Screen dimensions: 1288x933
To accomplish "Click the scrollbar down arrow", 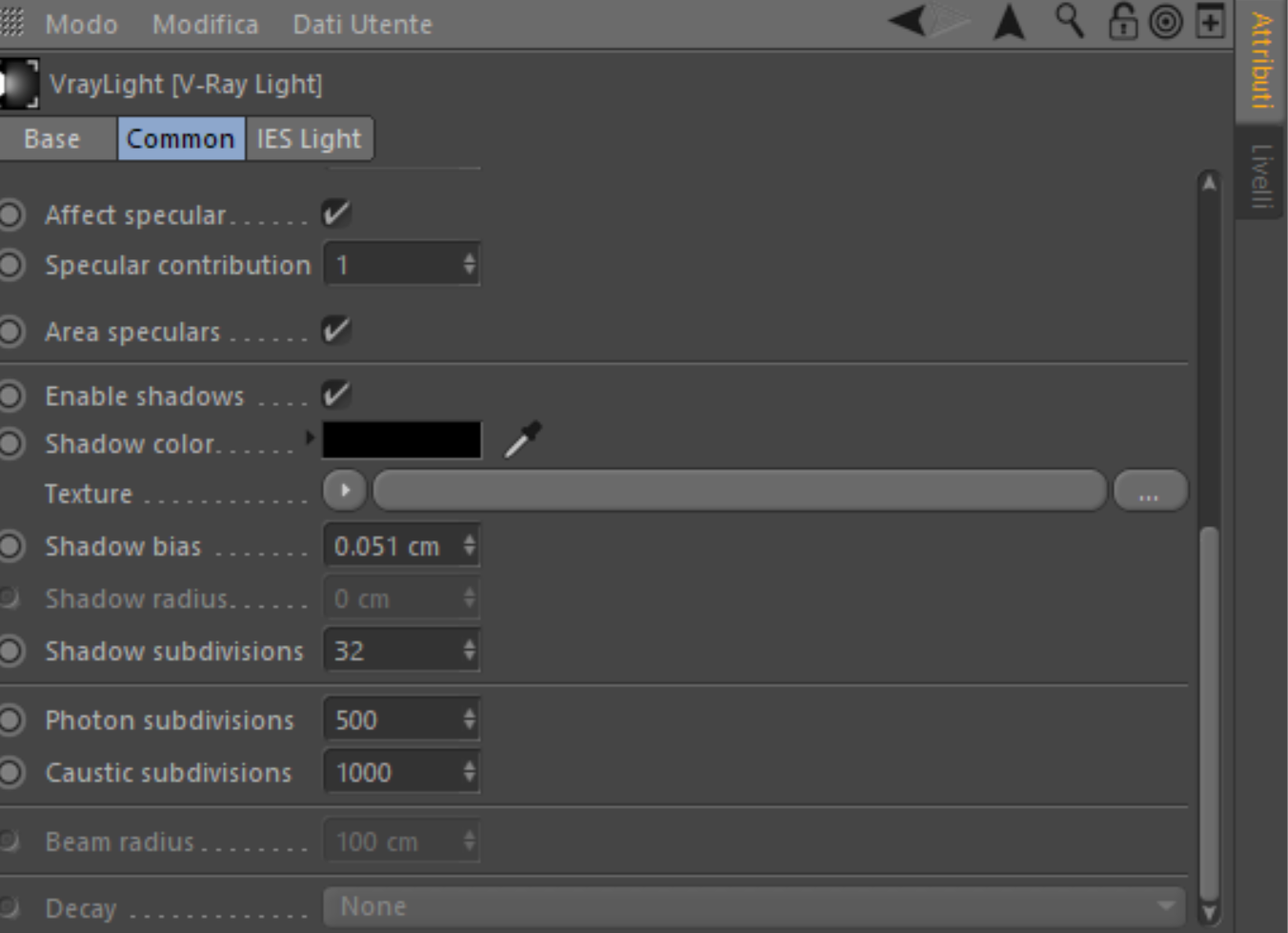I will pos(1209,913).
